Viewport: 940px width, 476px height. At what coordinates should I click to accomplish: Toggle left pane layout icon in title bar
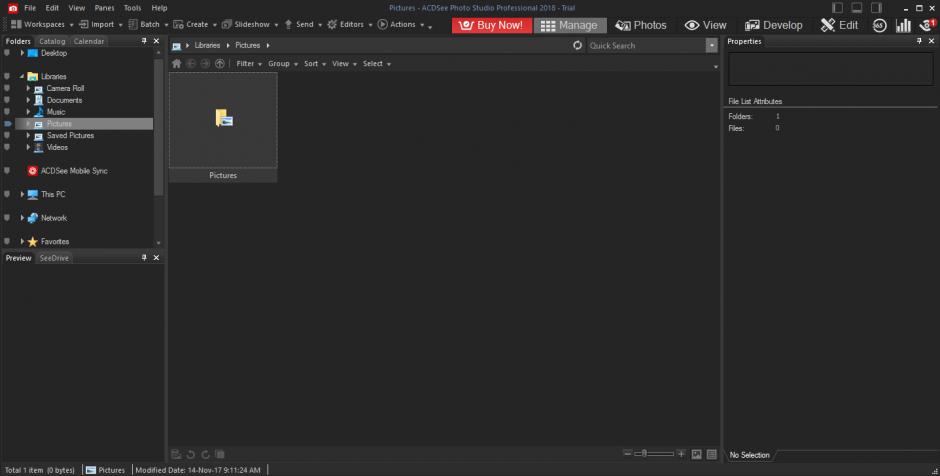837,8
